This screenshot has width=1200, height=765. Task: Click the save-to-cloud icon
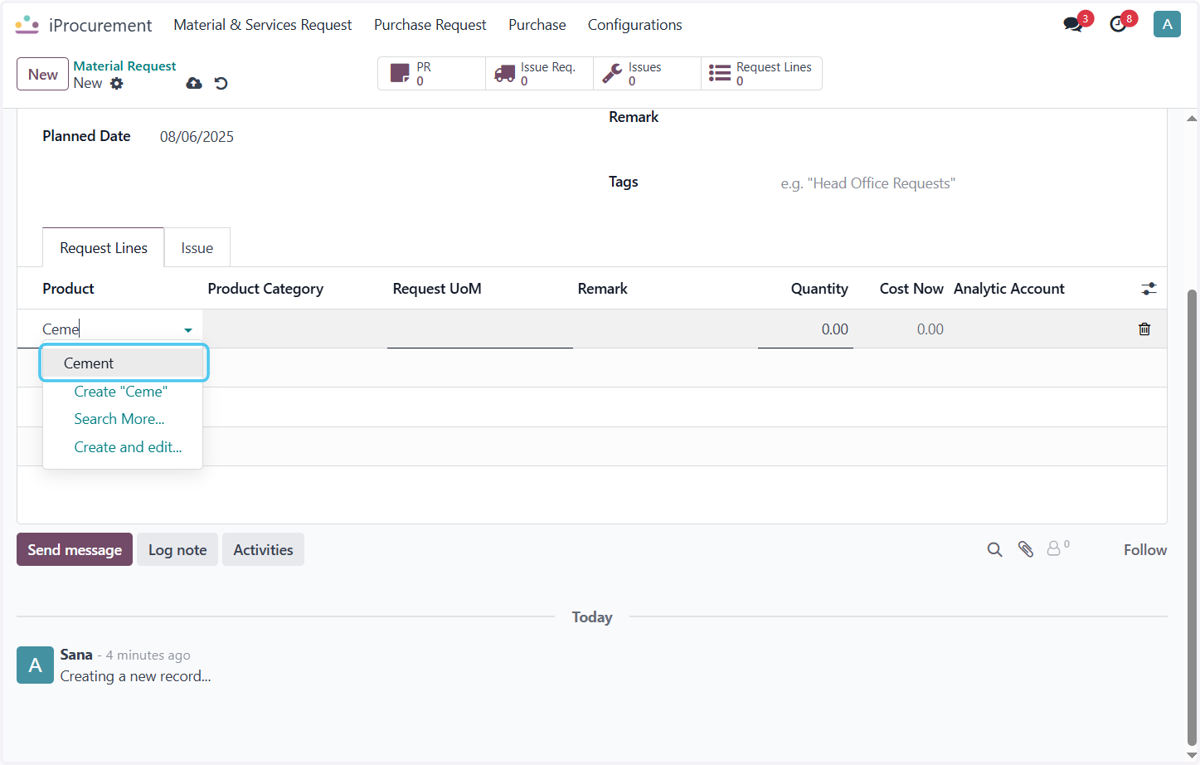tap(194, 83)
